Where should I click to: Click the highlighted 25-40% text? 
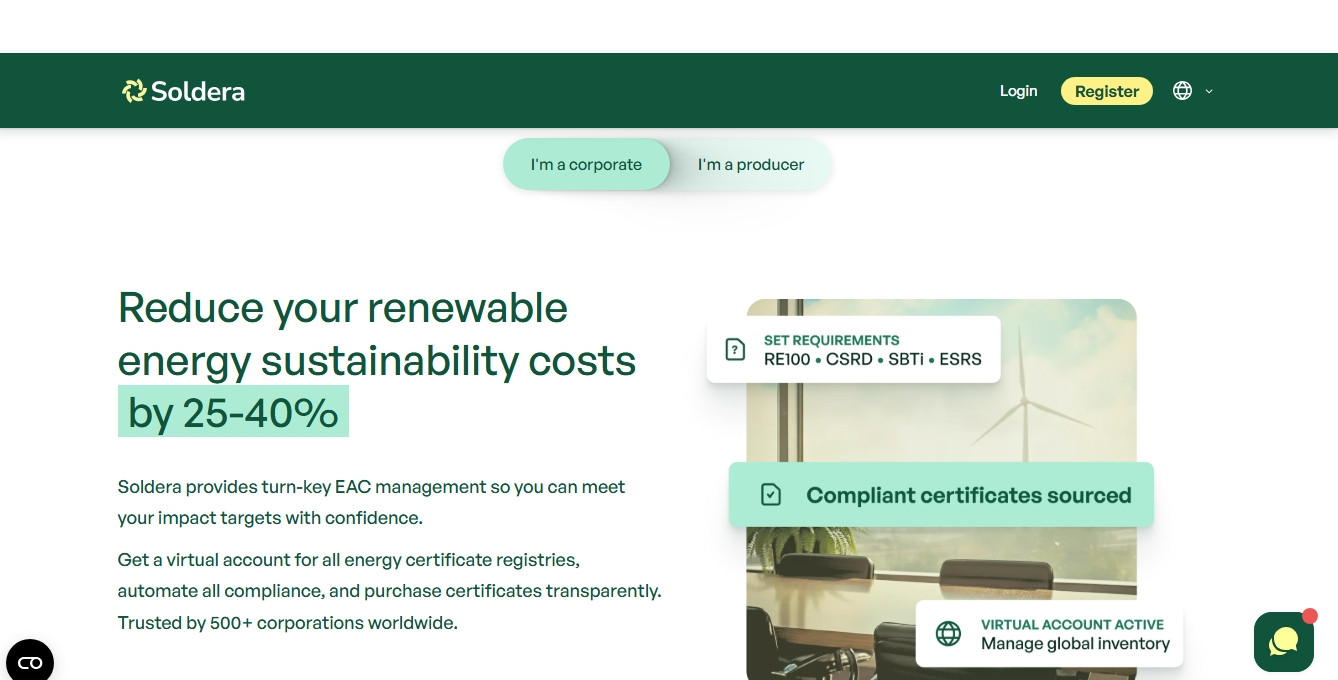[233, 412]
